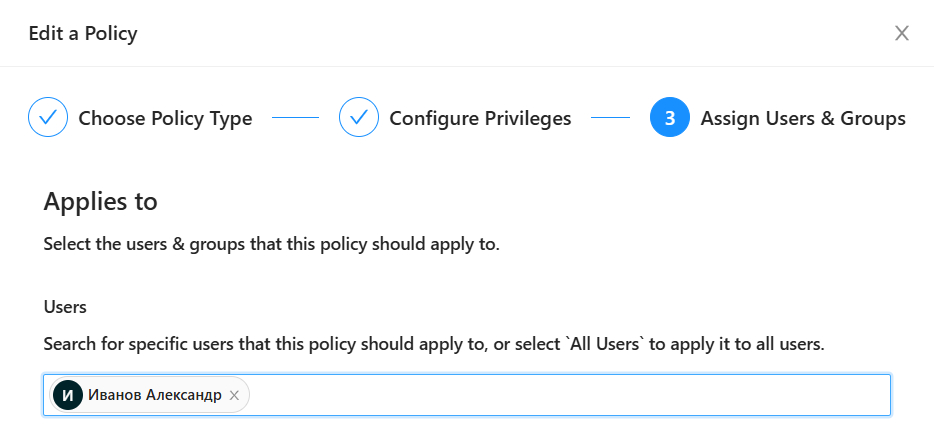Click connector line after Configure Privileges

tap(610, 118)
